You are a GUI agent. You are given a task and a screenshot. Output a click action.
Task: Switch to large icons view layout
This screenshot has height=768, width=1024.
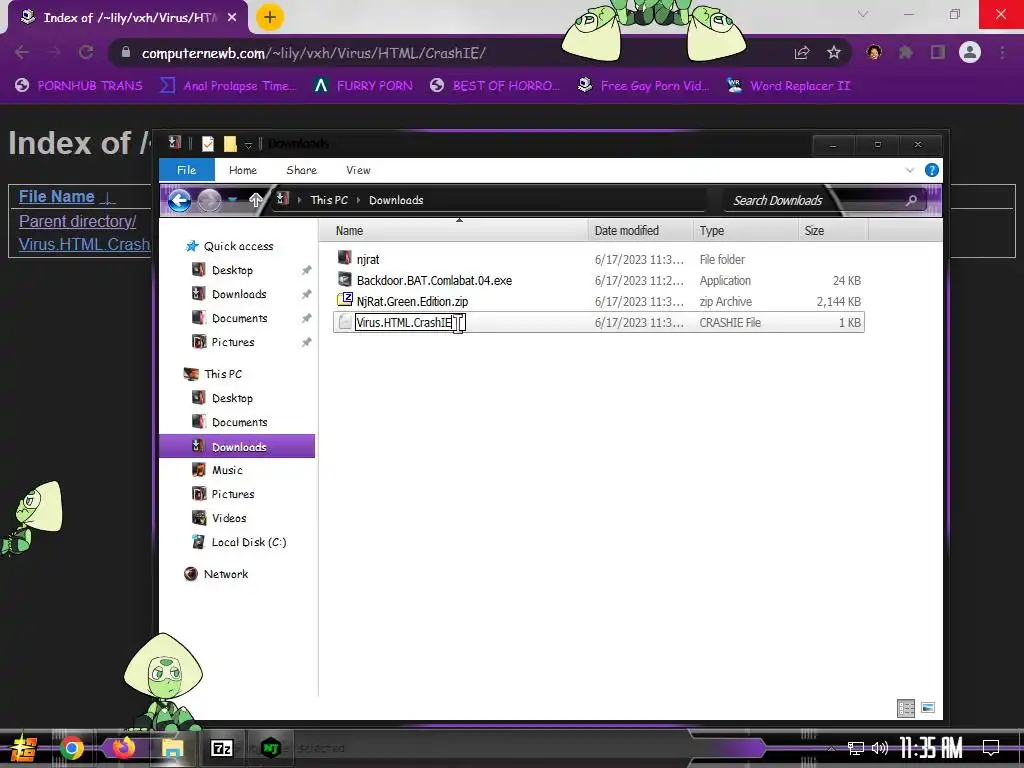pyautogui.click(x=928, y=708)
